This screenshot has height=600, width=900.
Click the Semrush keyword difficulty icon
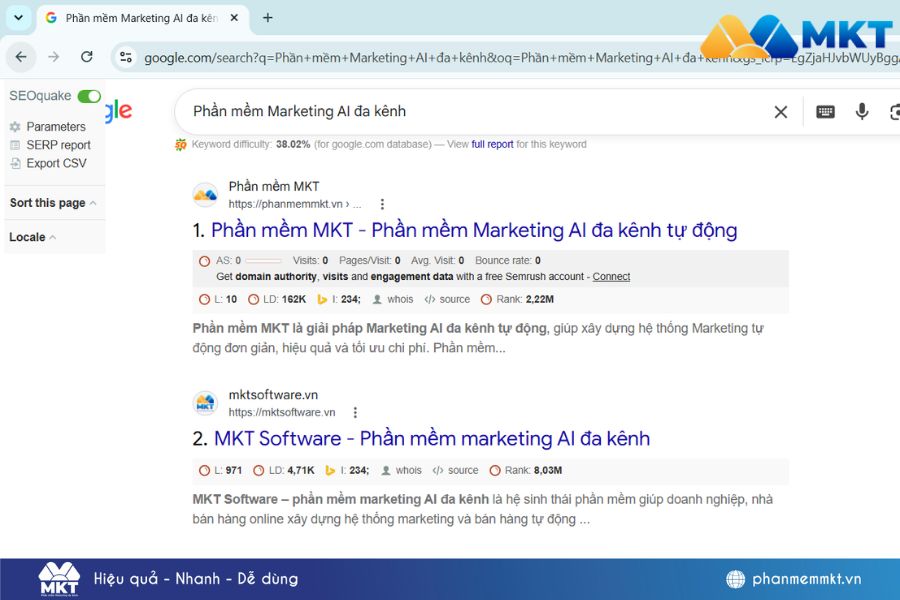point(181,145)
